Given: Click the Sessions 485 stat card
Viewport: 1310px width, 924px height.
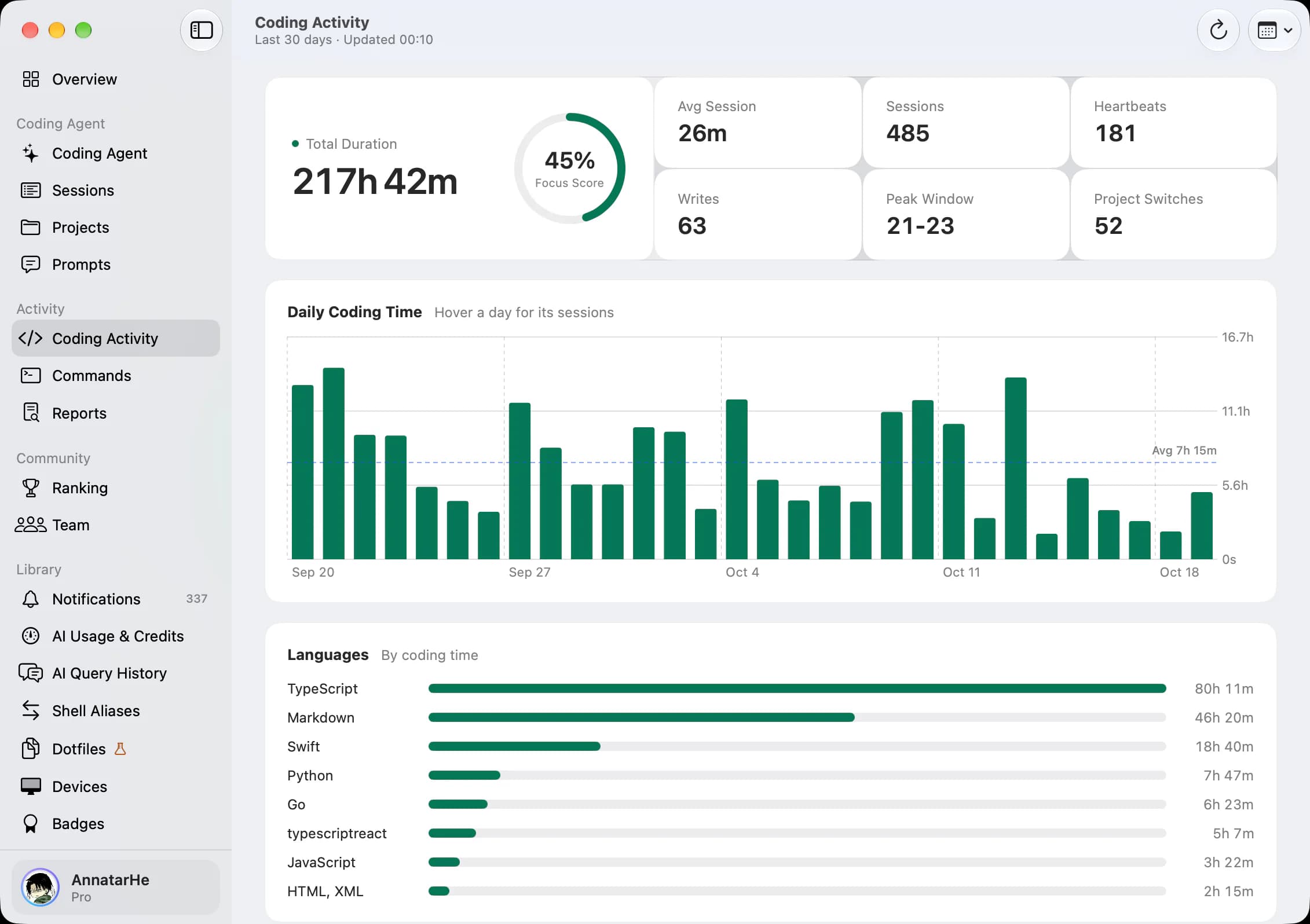Looking at the screenshot, I should tap(965, 123).
